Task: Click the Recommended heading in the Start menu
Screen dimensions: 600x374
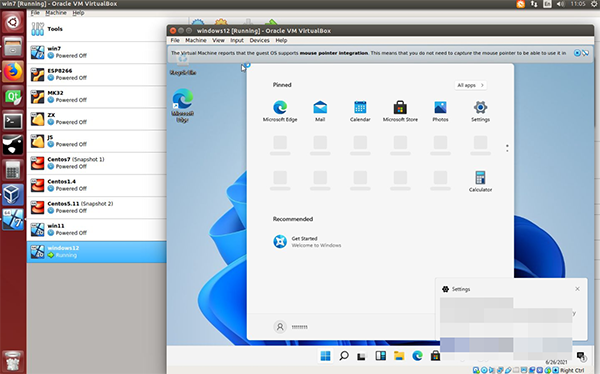Action: point(293,219)
